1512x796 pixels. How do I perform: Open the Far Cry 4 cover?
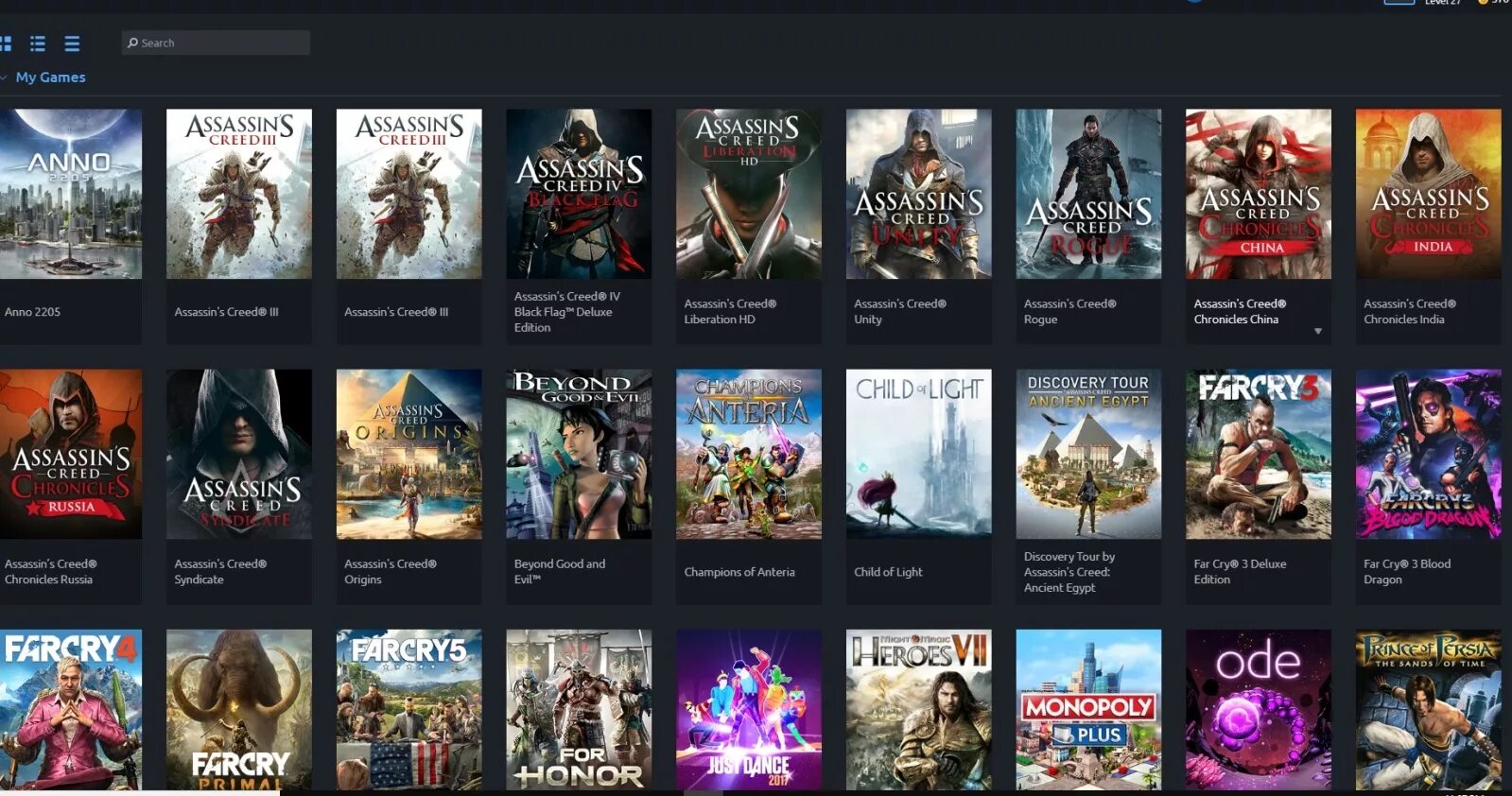pos(71,710)
